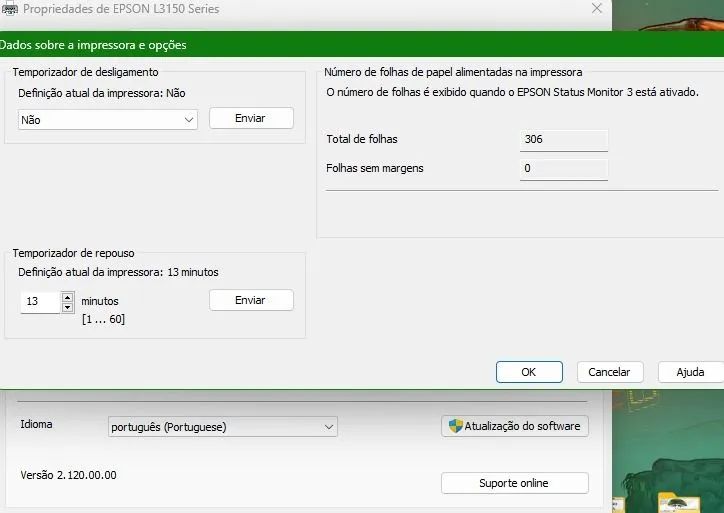Open the power-off timer dropdown showing Não

tap(108, 120)
